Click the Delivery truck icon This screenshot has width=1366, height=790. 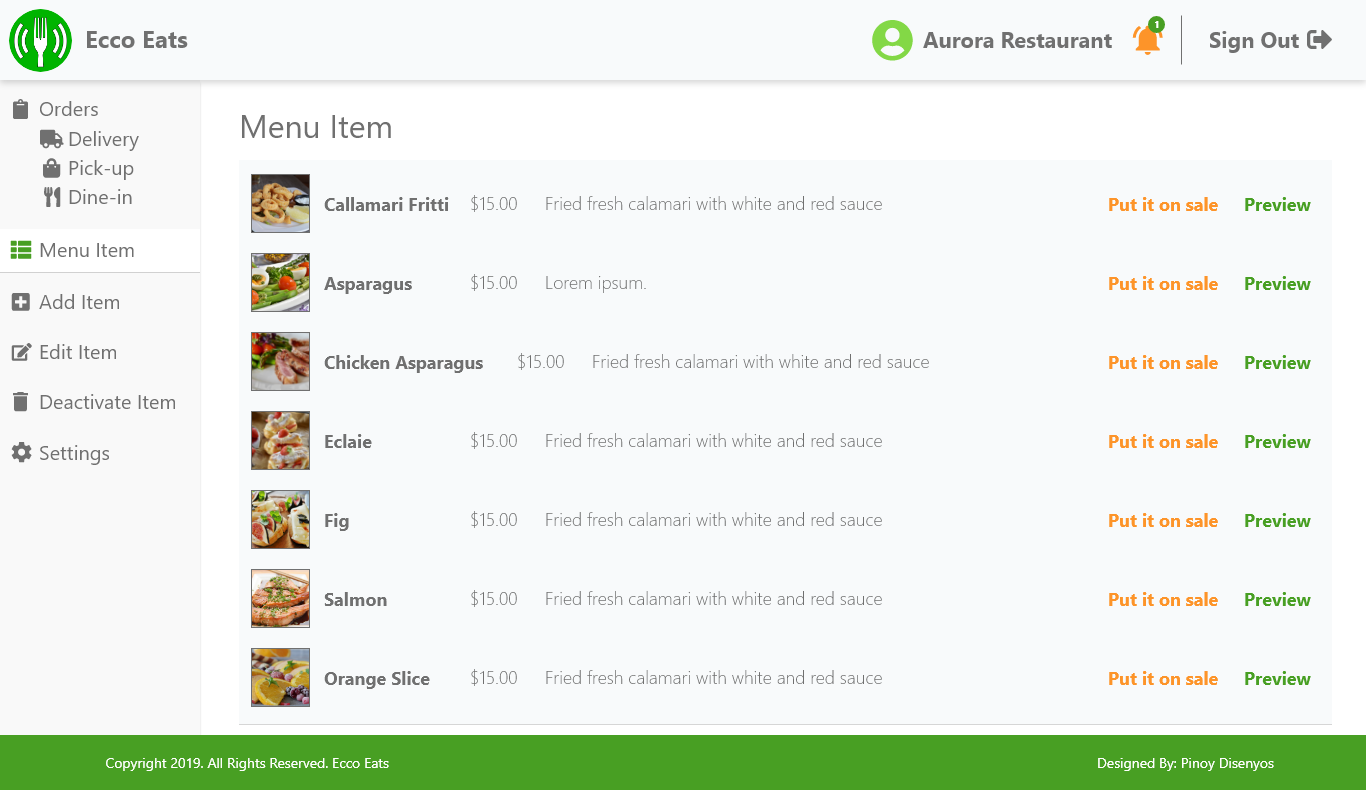click(x=51, y=139)
